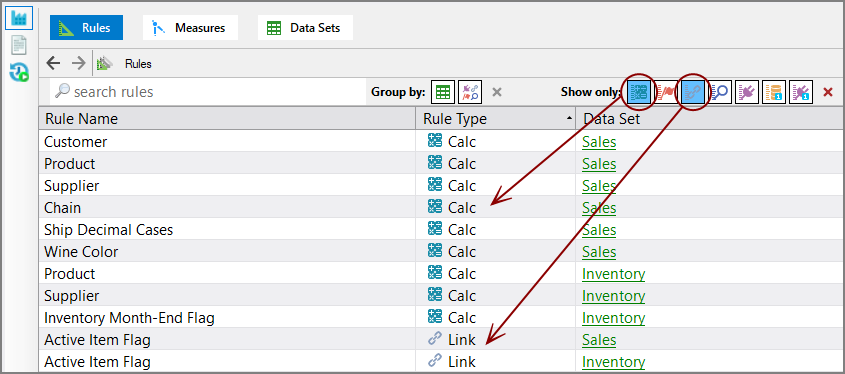Open Sales link in Active Item Flag row

coord(599,341)
